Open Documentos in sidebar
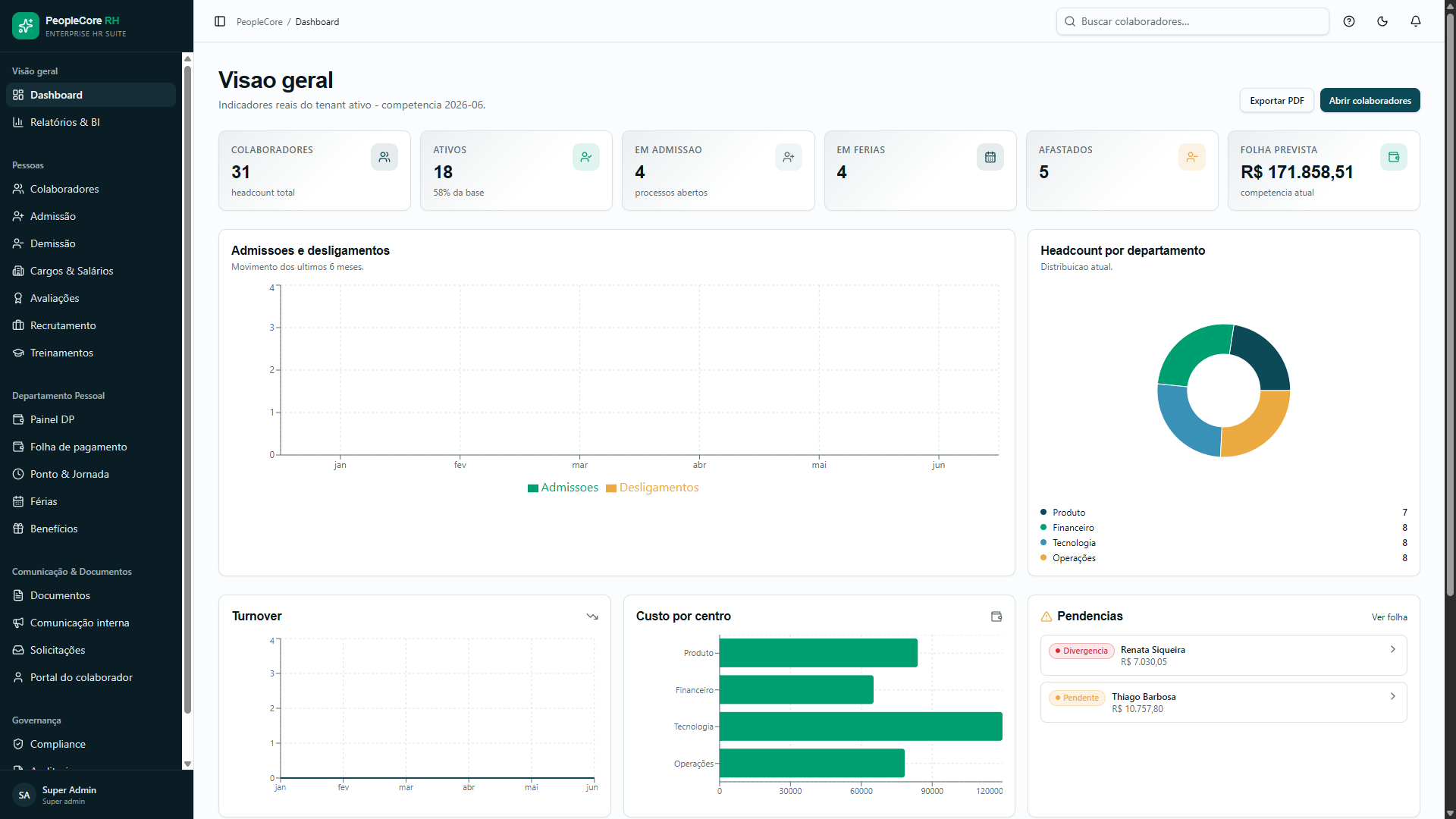Viewport: 1456px width, 819px height. pos(91,595)
